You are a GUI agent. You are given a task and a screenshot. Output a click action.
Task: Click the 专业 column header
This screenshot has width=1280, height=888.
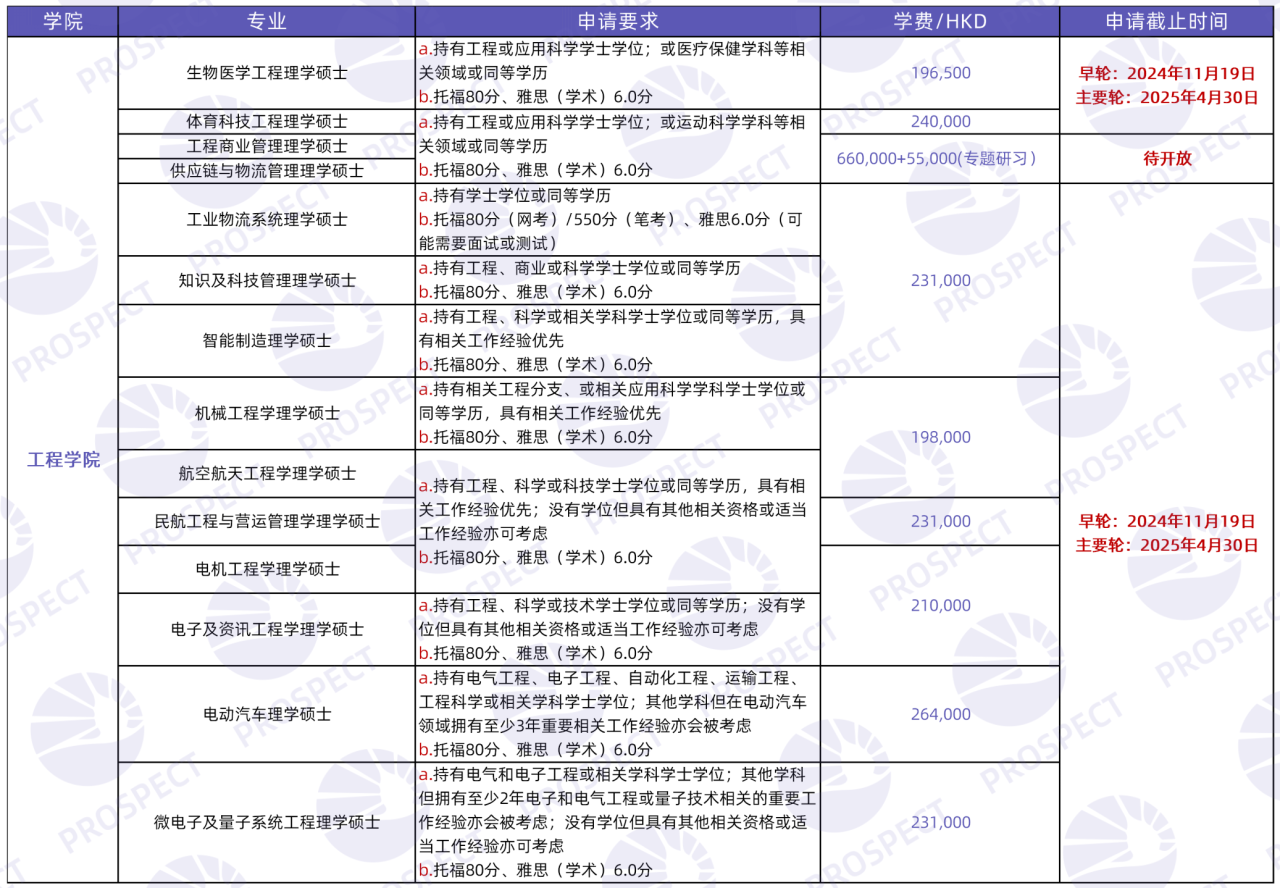point(267,21)
